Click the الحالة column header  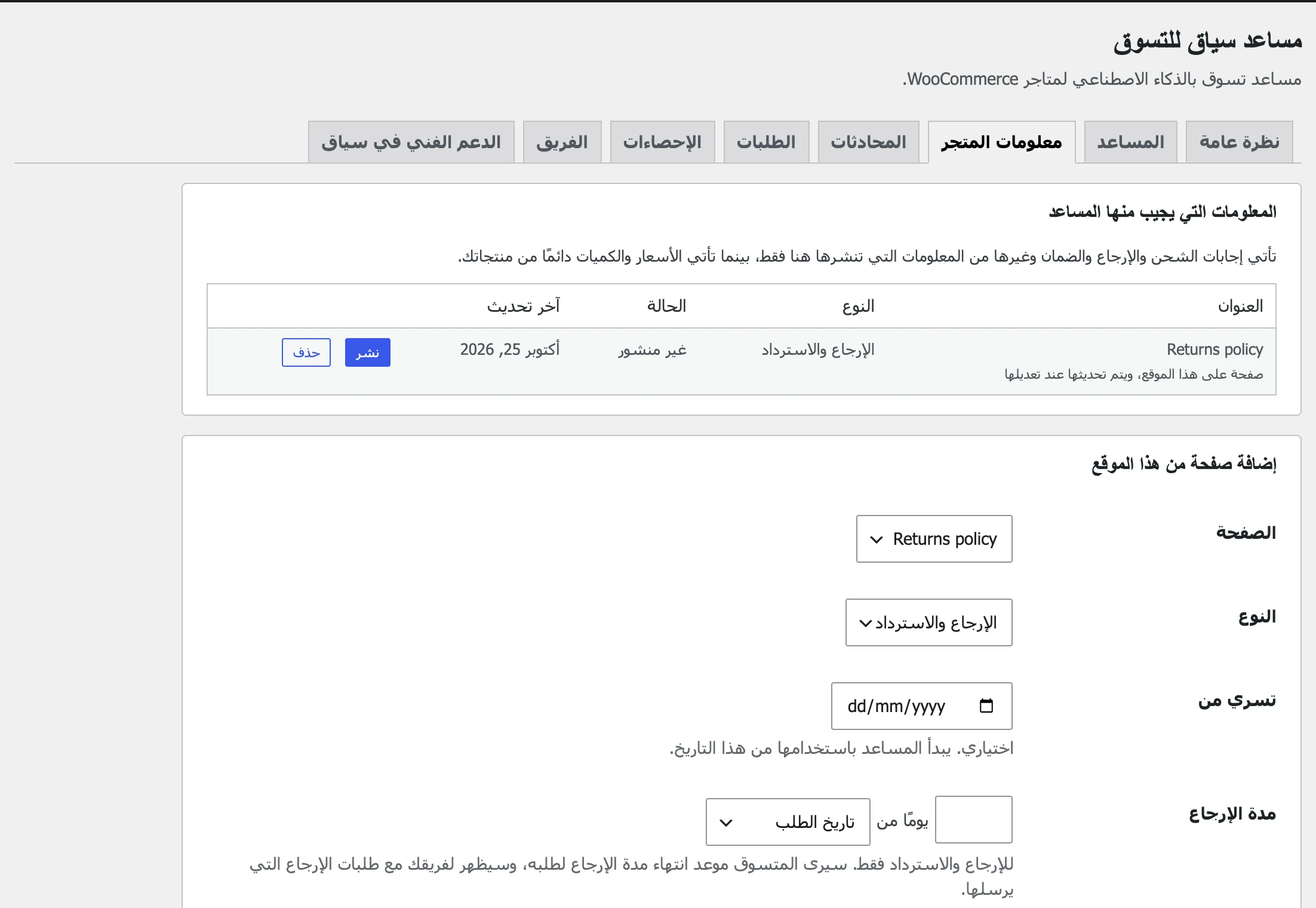coord(666,306)
